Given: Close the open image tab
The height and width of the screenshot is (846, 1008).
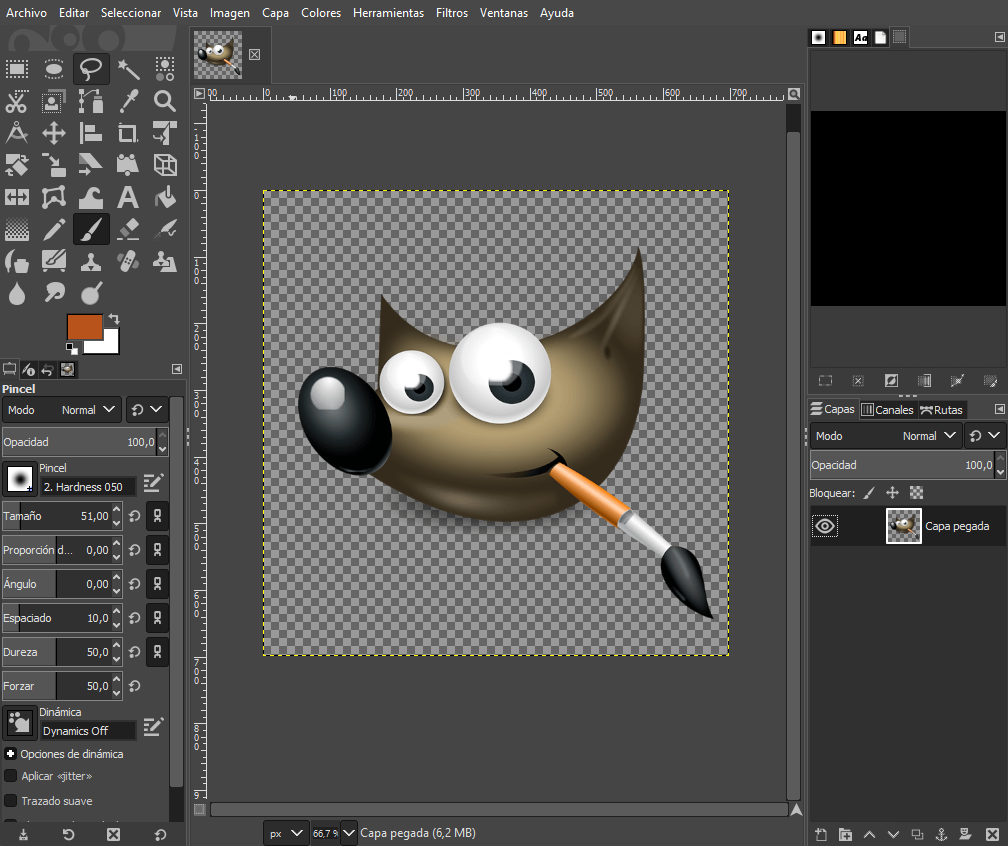Looking at the screenshot, I should [x=255, y=55].
